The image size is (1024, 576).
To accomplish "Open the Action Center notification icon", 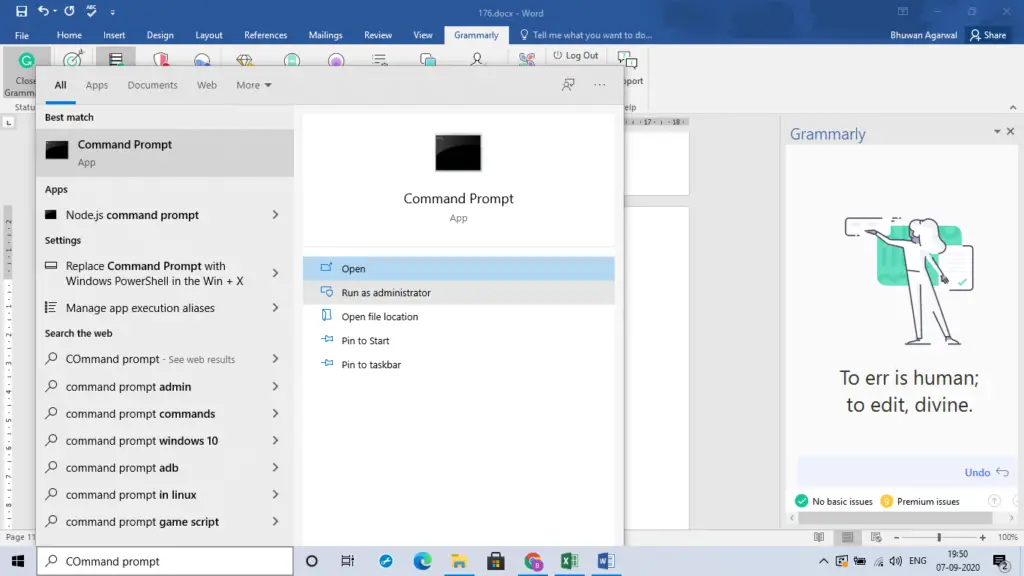I will tap(1000, 561).
